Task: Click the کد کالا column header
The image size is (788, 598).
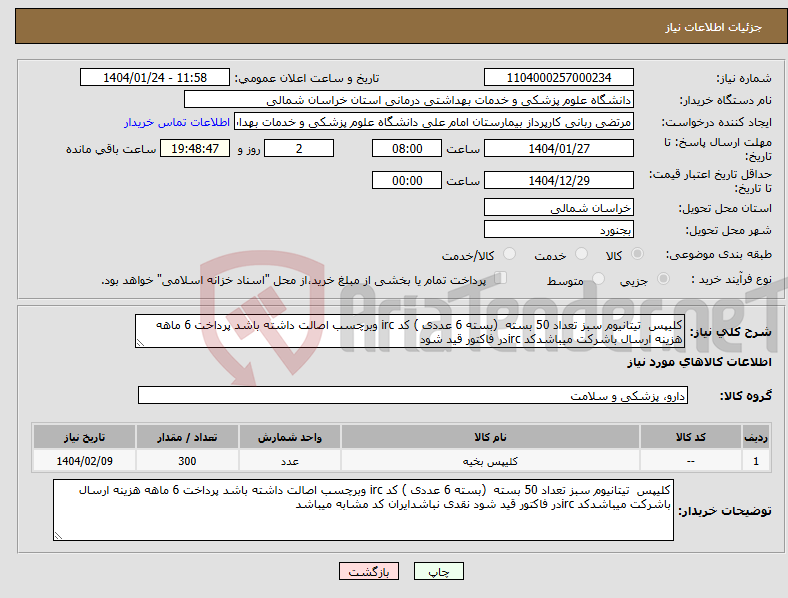Action: [x=691, y=437]
